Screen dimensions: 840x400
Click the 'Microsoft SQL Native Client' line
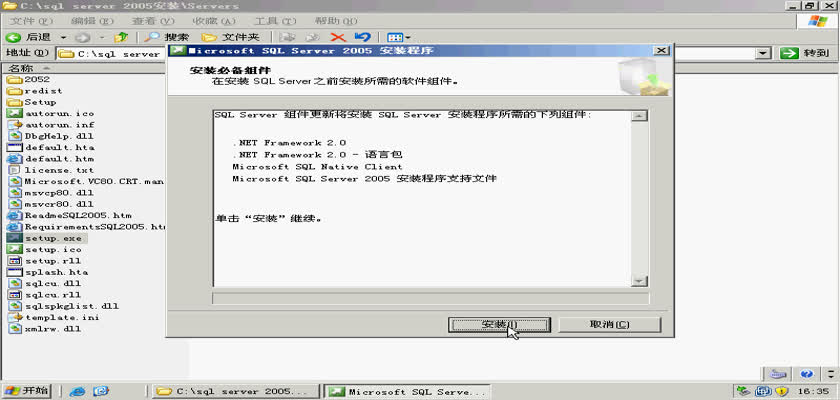coord(317,167)
